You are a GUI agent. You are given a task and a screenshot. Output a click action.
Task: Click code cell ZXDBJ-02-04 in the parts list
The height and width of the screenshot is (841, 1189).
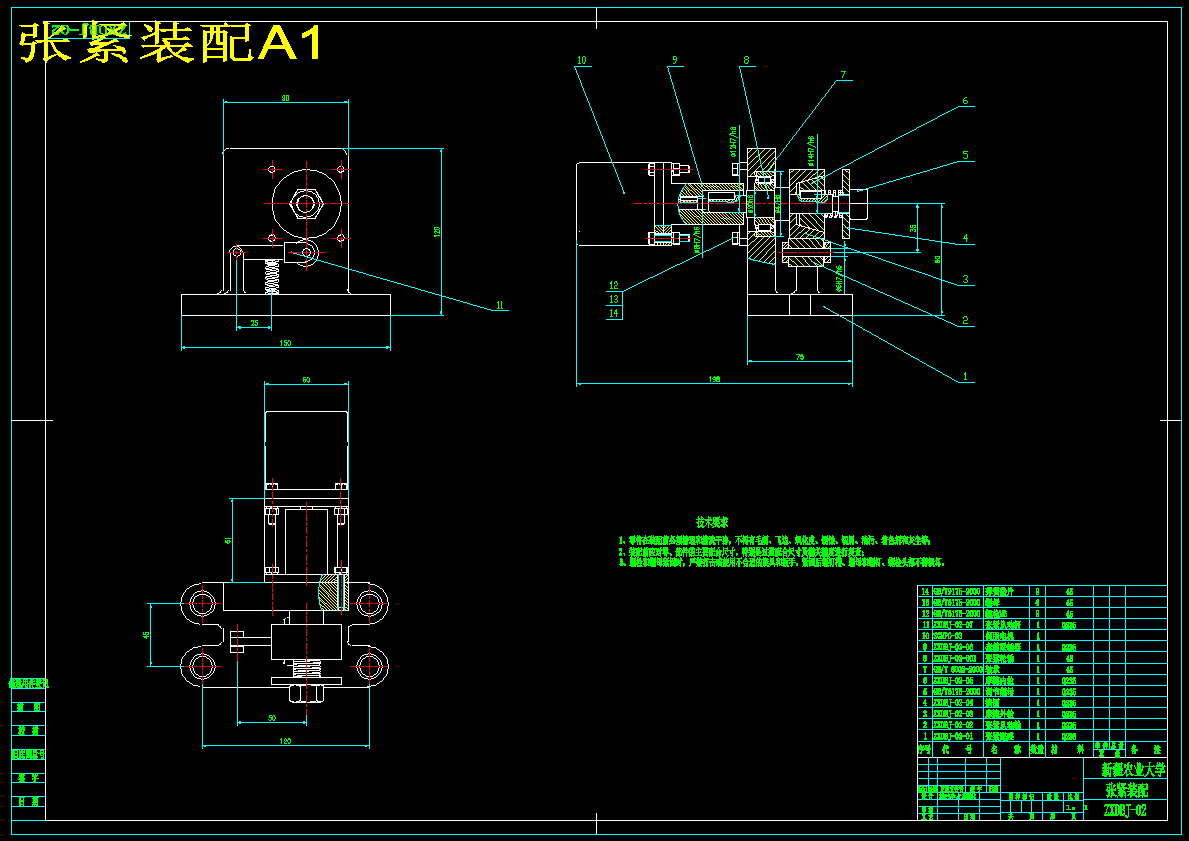(x=953, y=702)
